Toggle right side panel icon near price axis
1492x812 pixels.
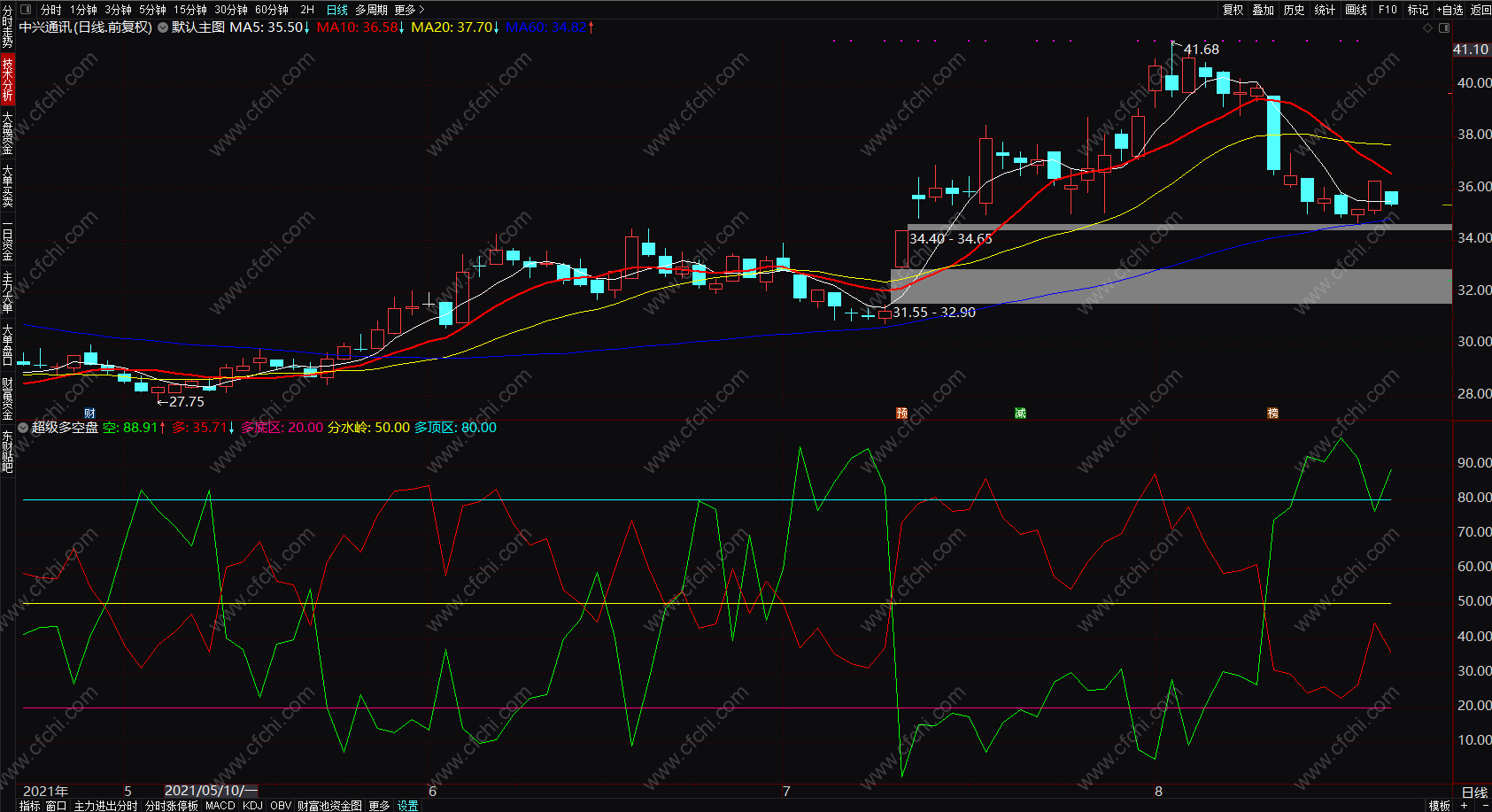1444,27
